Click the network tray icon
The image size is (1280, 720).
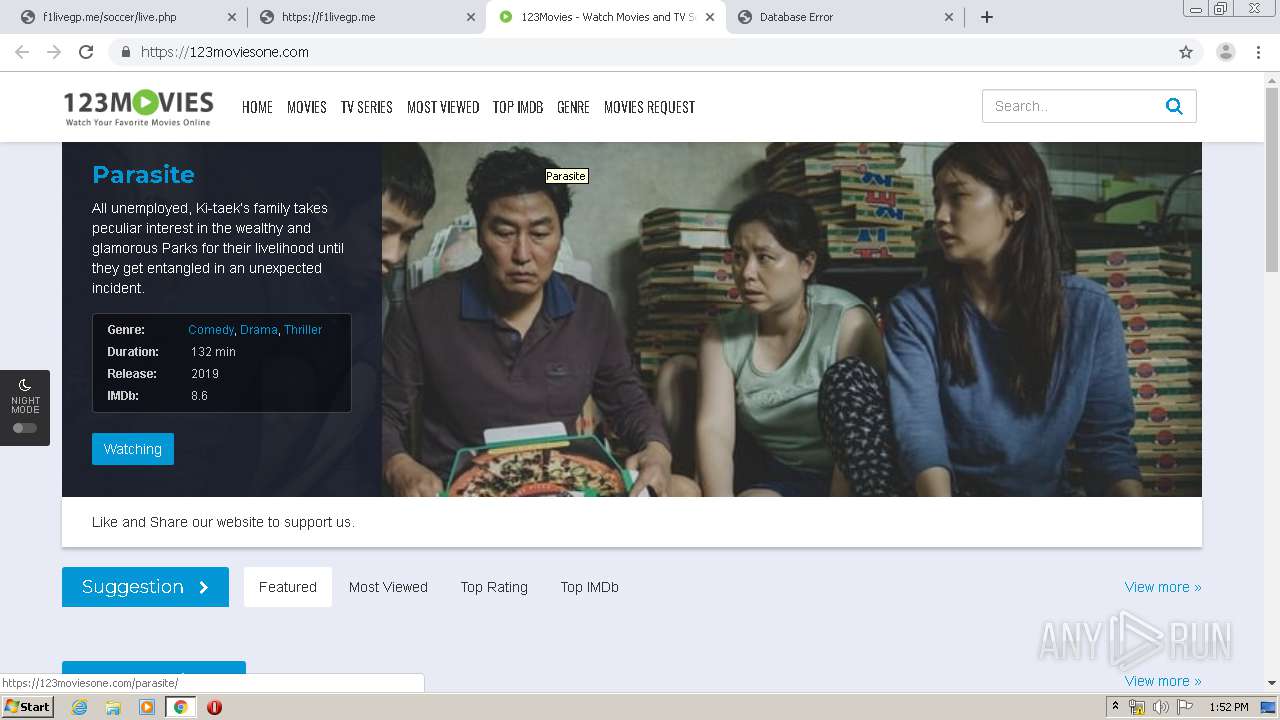point(1137,707)
